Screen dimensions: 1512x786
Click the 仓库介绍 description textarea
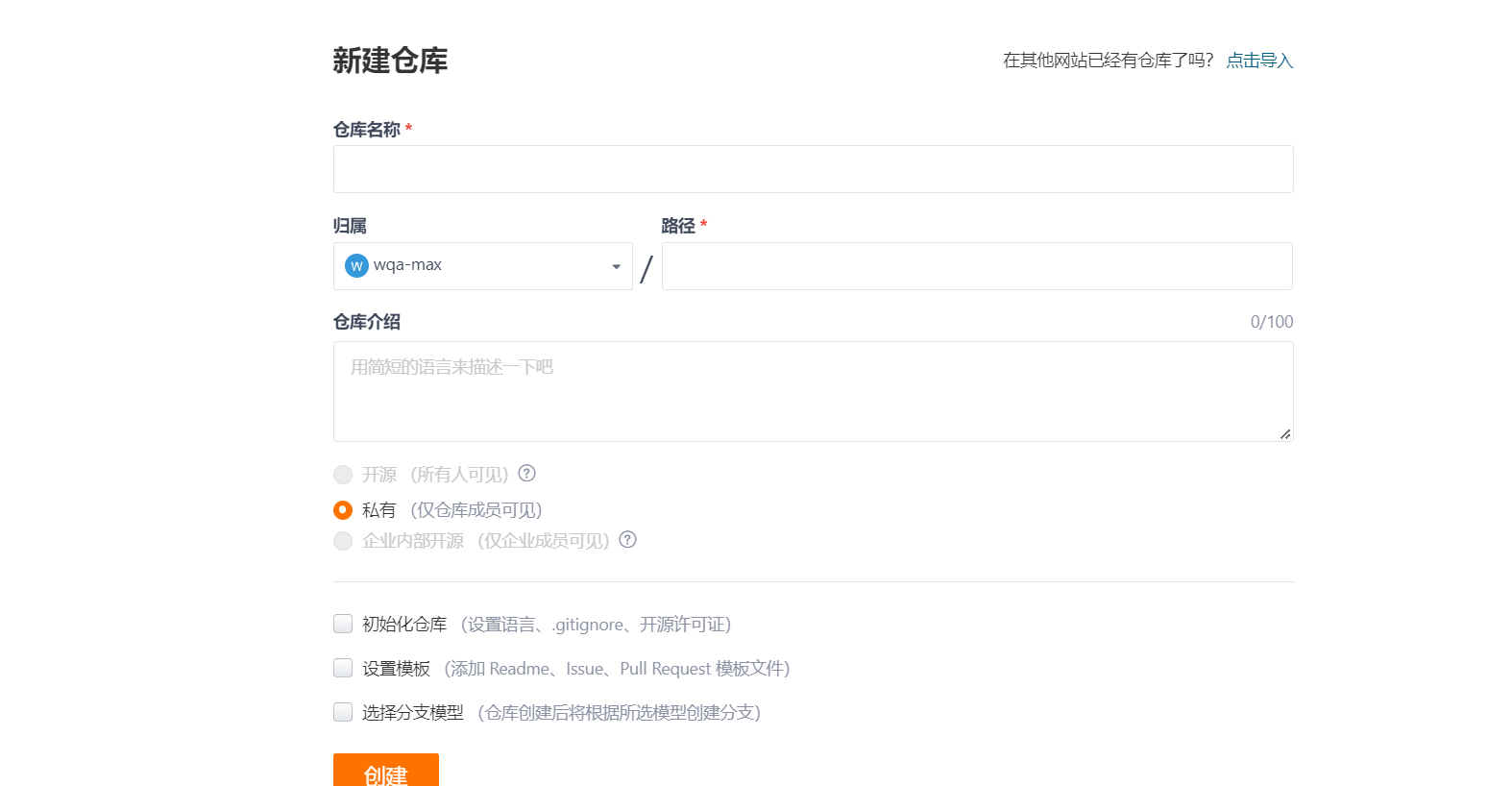coord(813,391)
